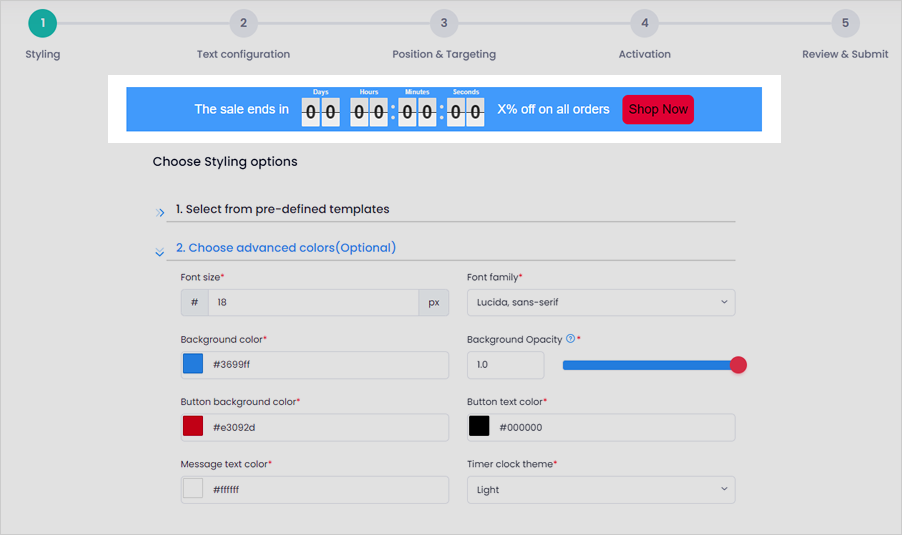The height and width of the screenshot is (535, 902).
Task: Edit Background Opacity value 1.0
Action: (506, 365)
